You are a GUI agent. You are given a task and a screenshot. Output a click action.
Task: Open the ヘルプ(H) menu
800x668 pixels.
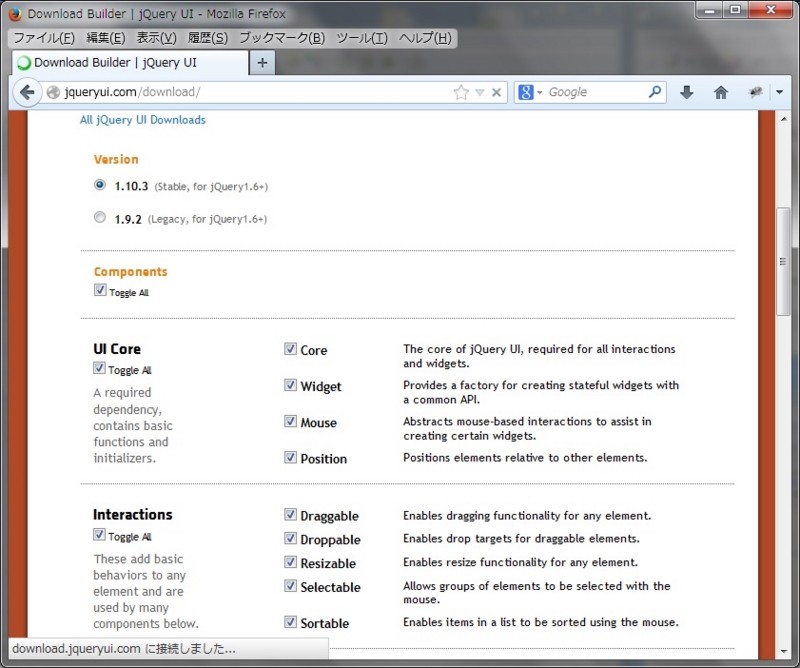(x=425, y=38)
